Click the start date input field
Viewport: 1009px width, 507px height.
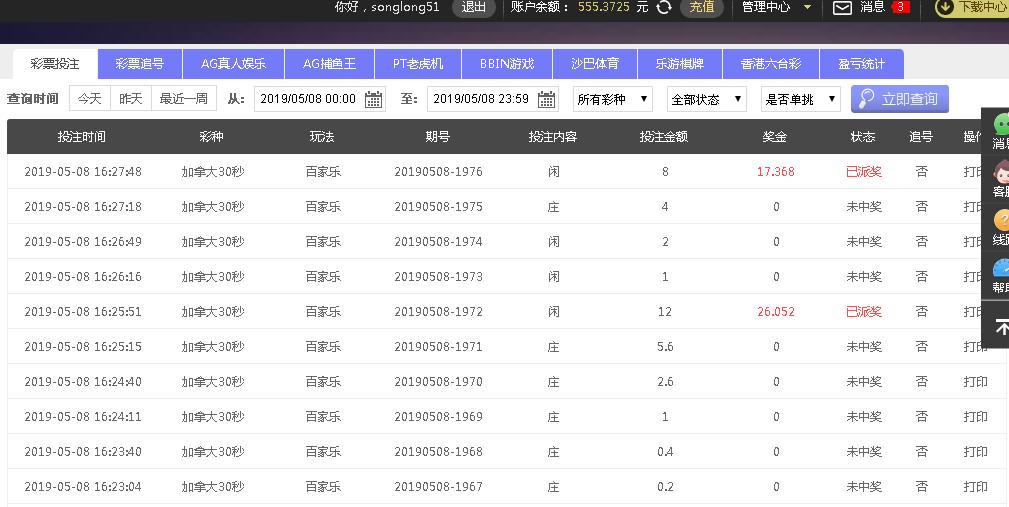click(x=308, y=99)
